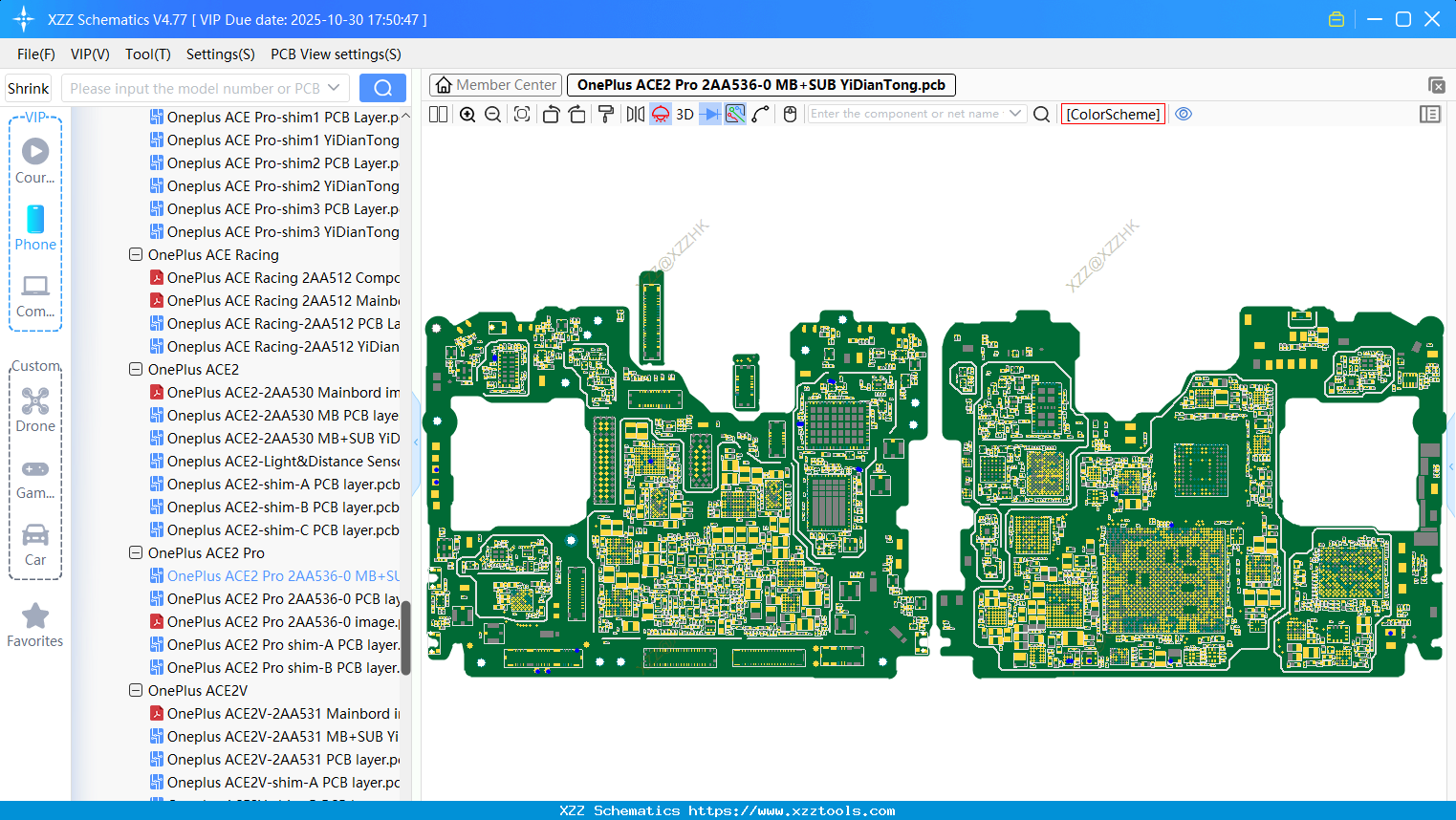
Task: Open OnePlus ACE2 Pro 2AA536-0 image file
Action: coord(275,622)
